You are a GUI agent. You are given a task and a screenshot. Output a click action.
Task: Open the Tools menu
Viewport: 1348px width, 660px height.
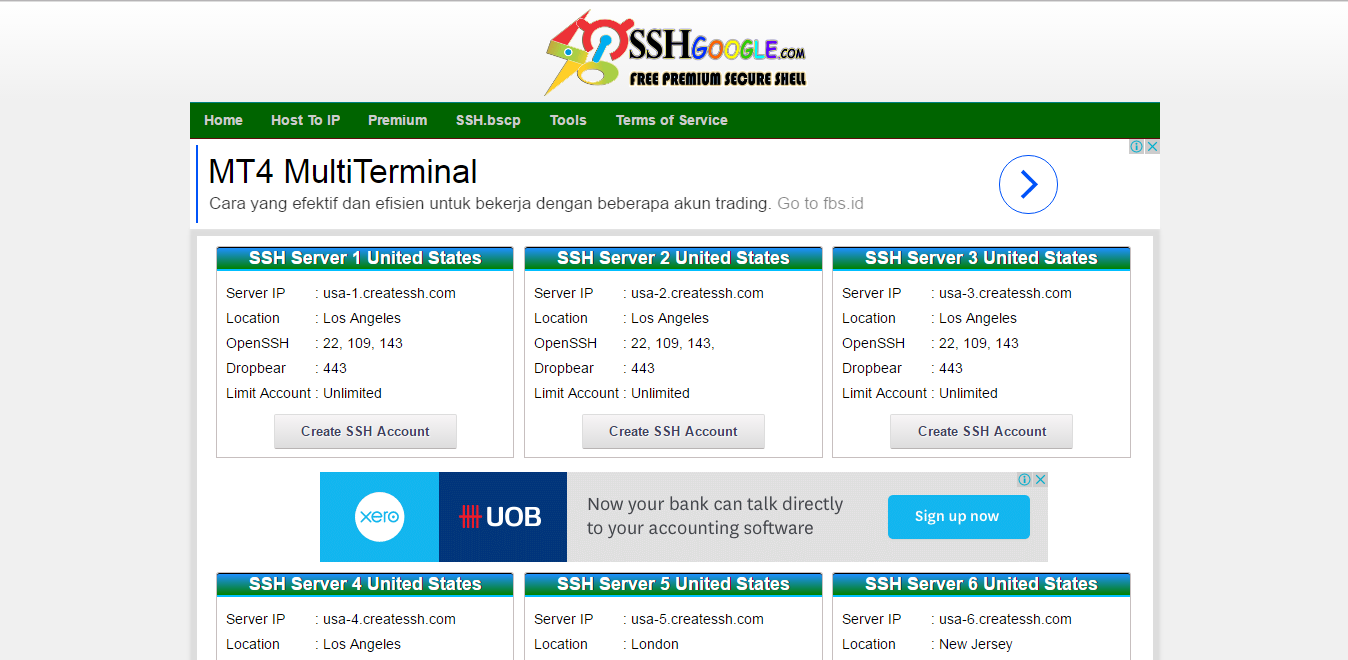click(x=568, y=120)
